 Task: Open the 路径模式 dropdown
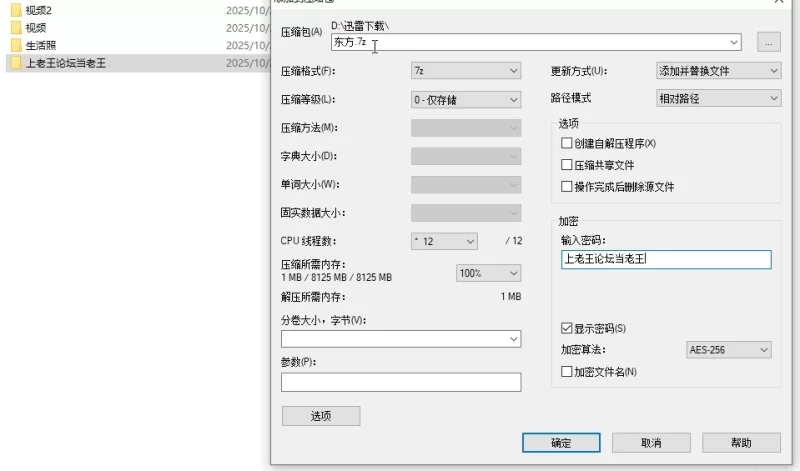coord(717,98)
